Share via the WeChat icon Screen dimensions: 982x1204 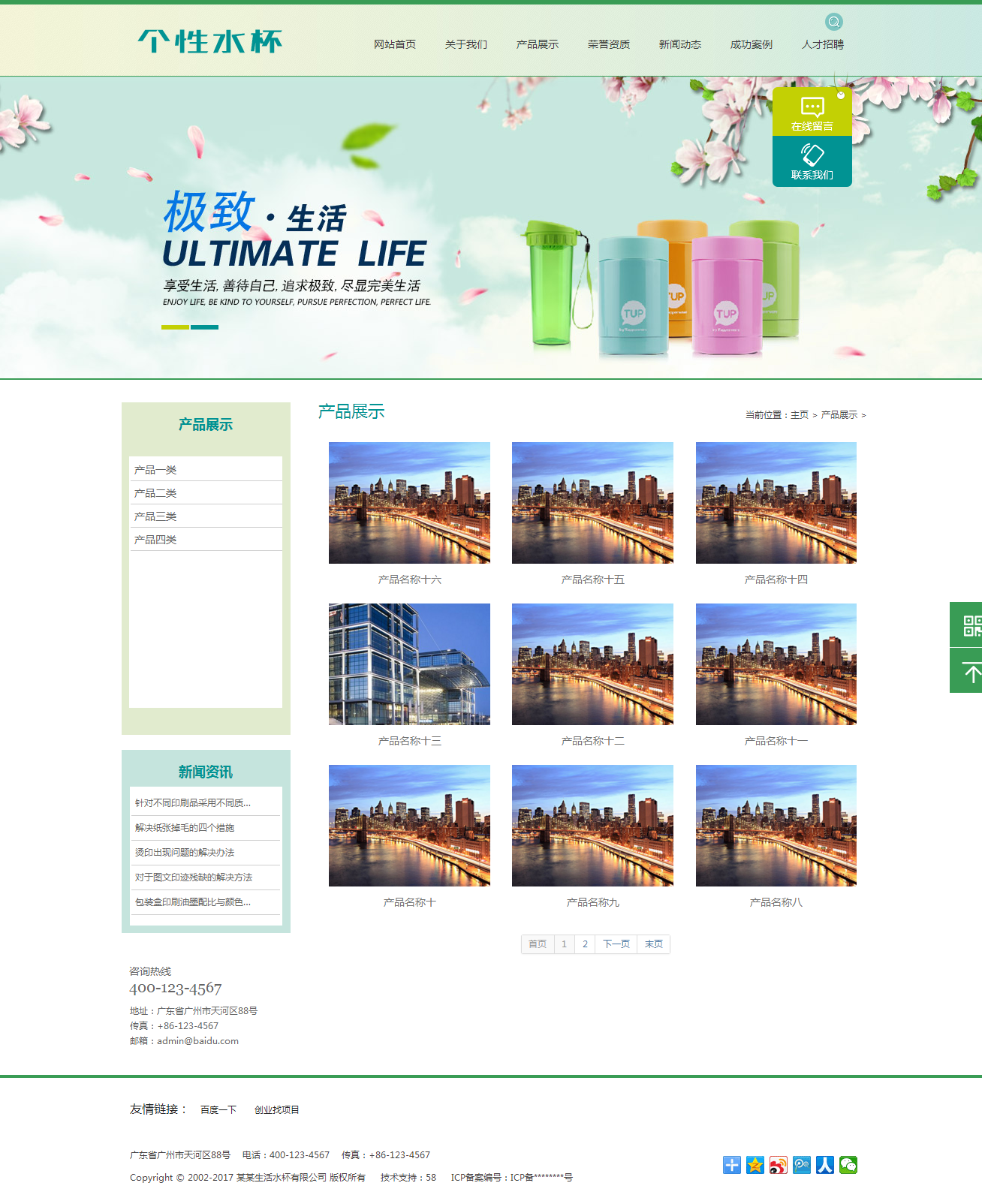pyautogui.click(x=848, y=1165)
